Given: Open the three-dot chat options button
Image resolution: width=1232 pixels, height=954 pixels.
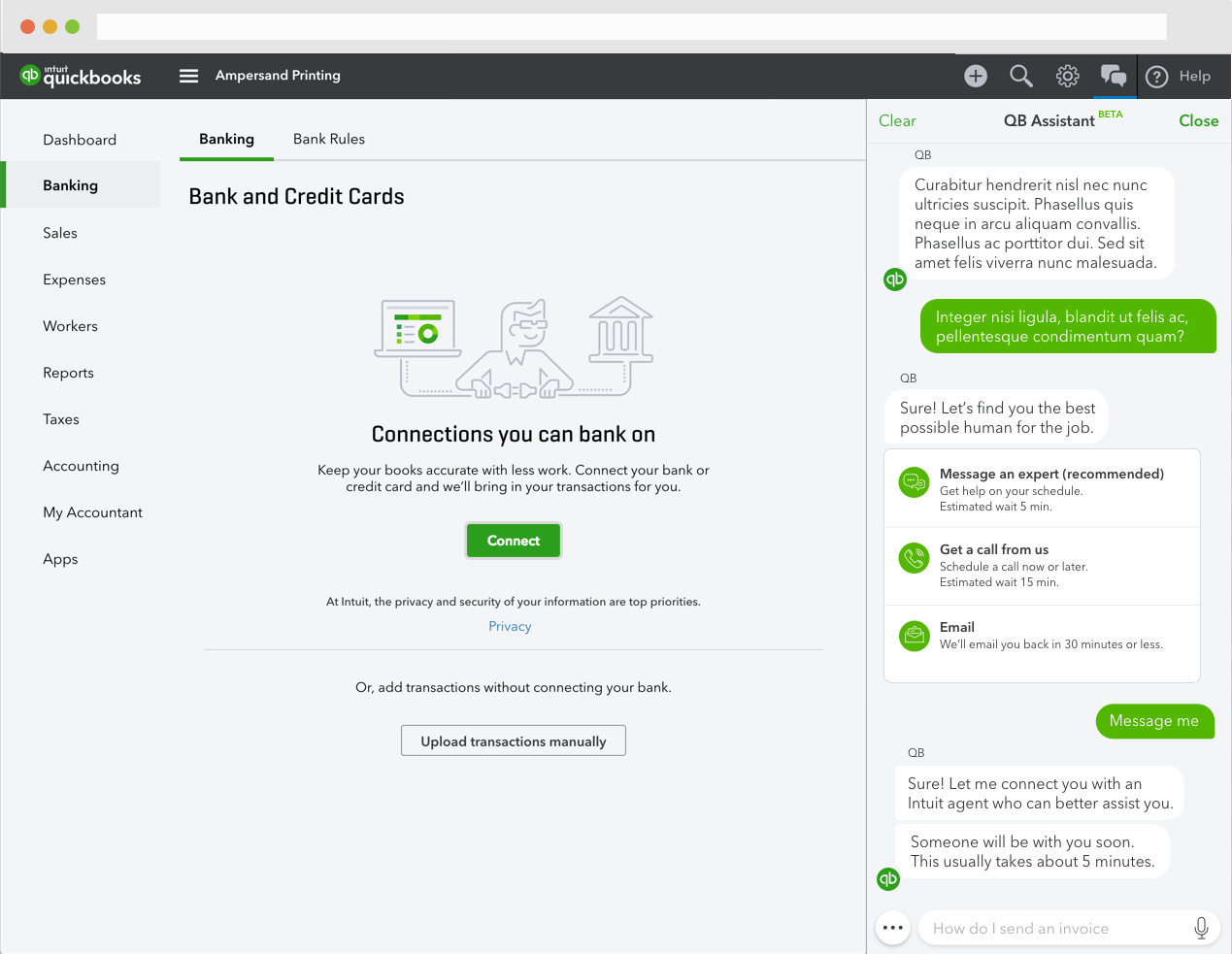Looking at the screenshot, I should 893,928.
